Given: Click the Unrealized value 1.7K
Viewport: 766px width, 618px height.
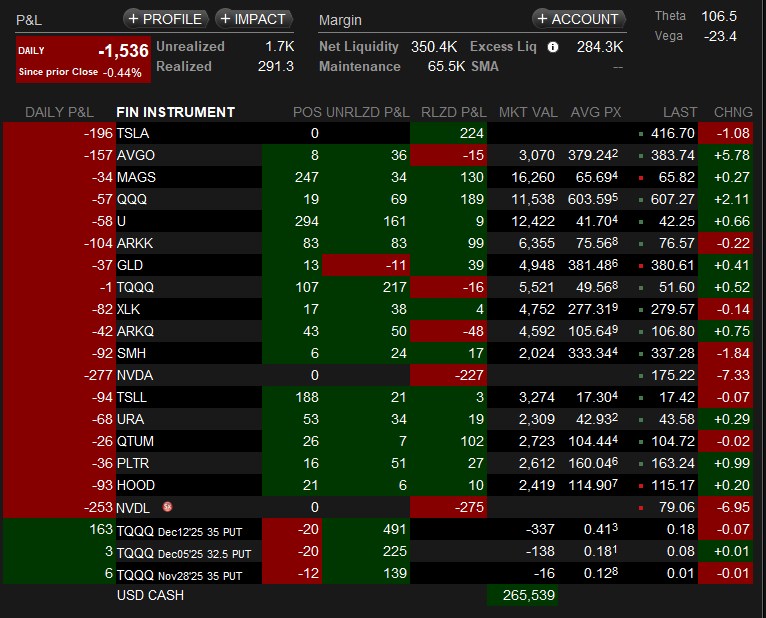Looking at the screenshot, I should (x=279, y=46).
